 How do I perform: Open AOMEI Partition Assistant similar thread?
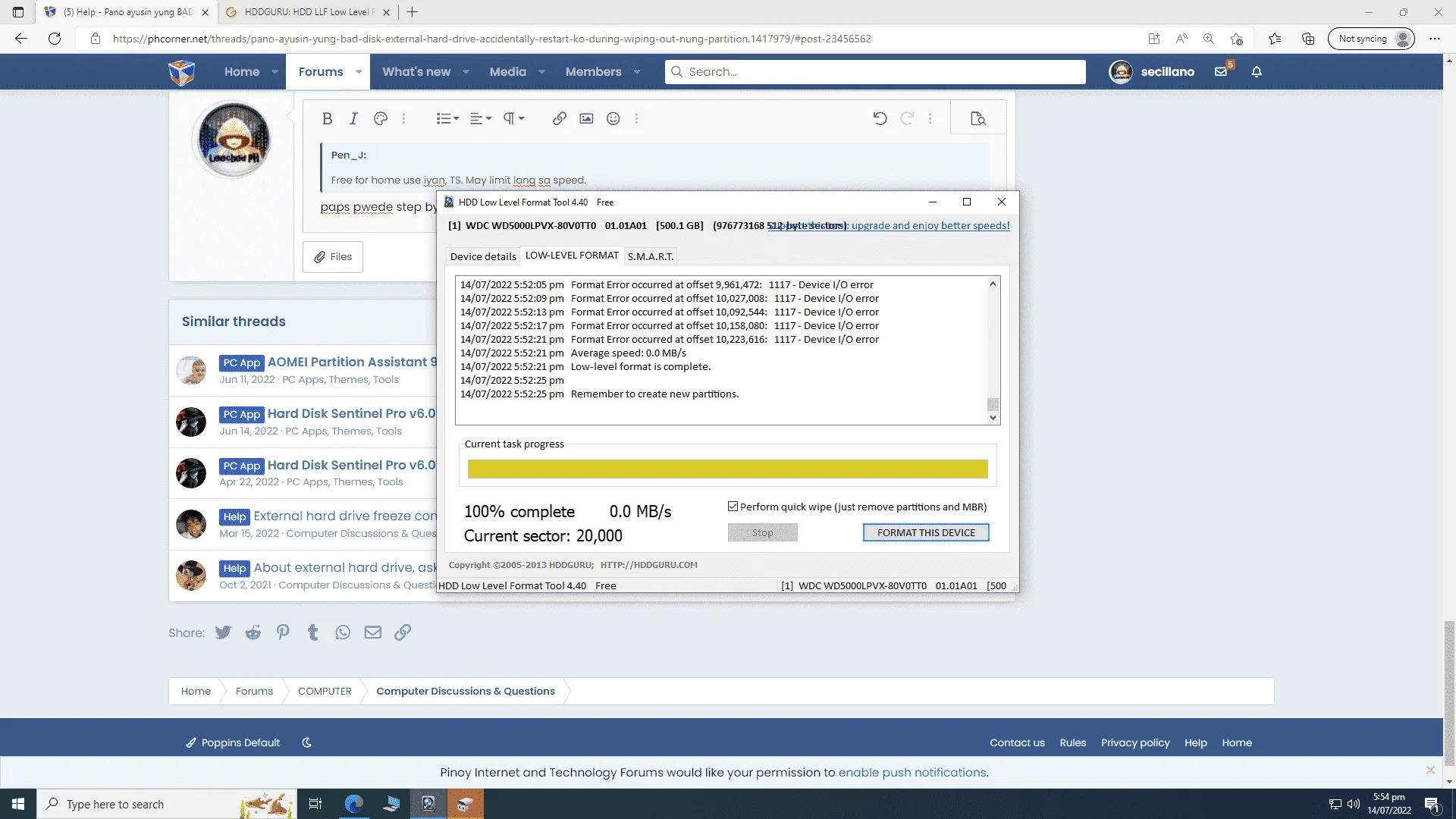pyautogui.click(x=352, y=362)
